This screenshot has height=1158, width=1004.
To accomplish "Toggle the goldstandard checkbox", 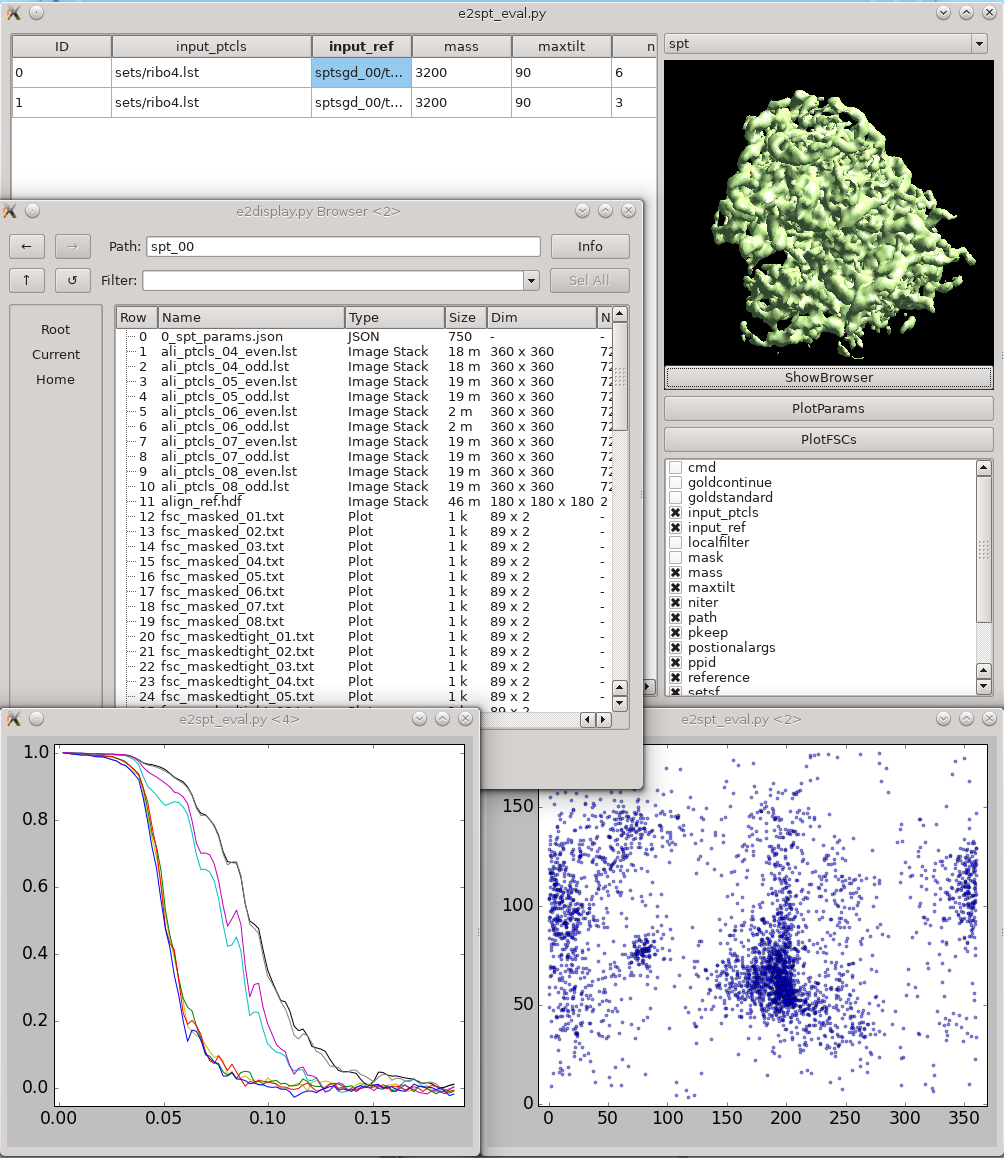I will [x=675, y=498].
